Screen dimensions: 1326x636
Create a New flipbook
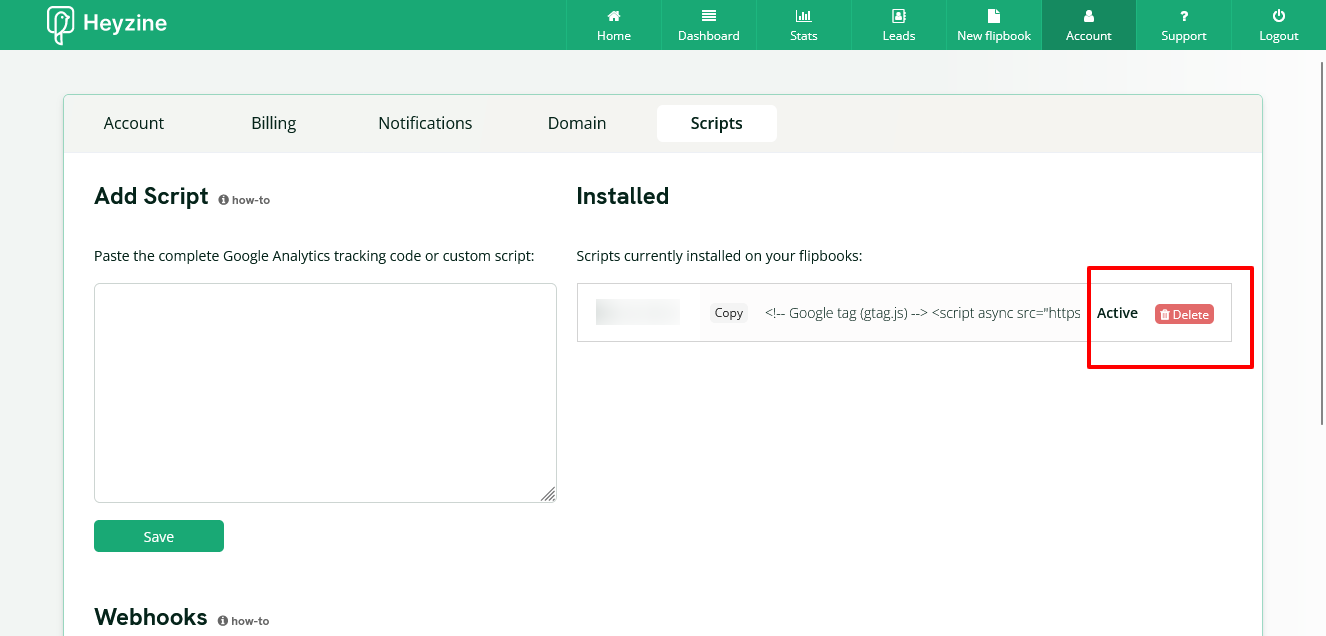click(993, 25)
